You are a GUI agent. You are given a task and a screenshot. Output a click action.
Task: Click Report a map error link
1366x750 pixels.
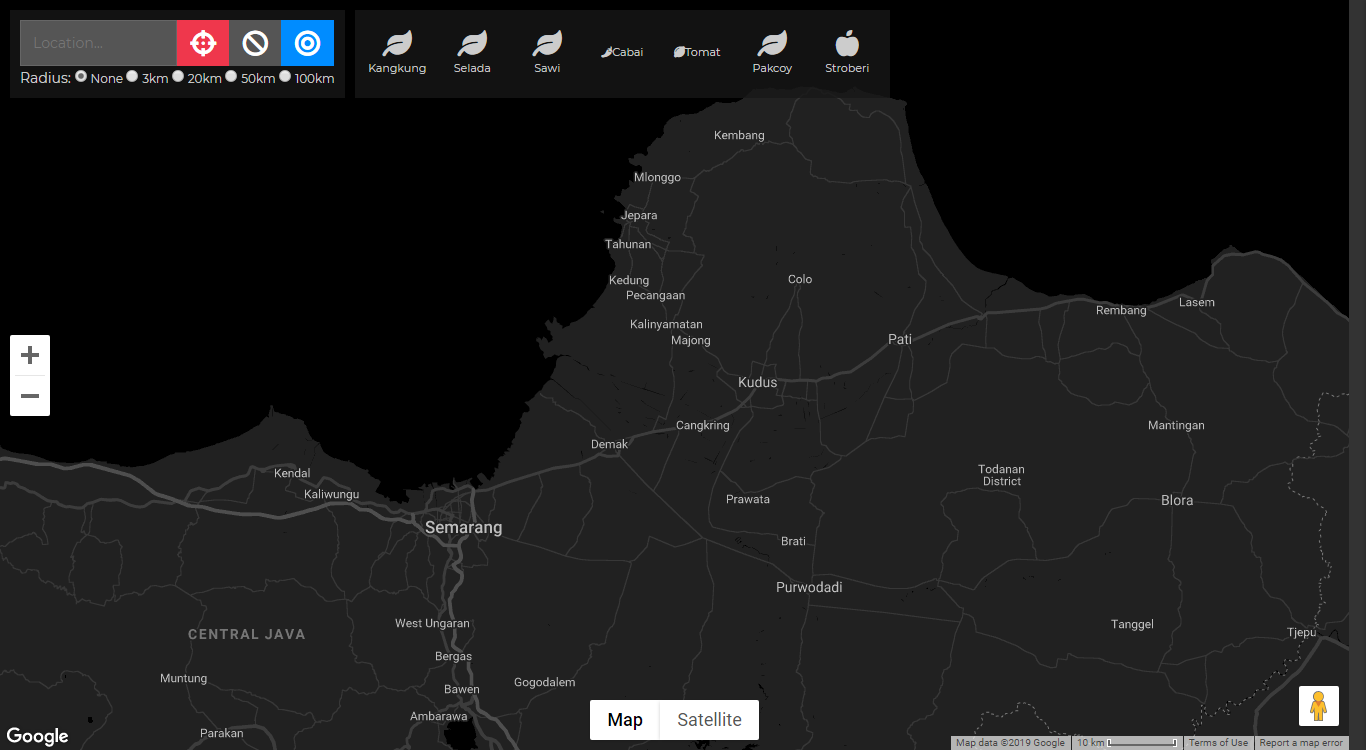pos(1301,743)
